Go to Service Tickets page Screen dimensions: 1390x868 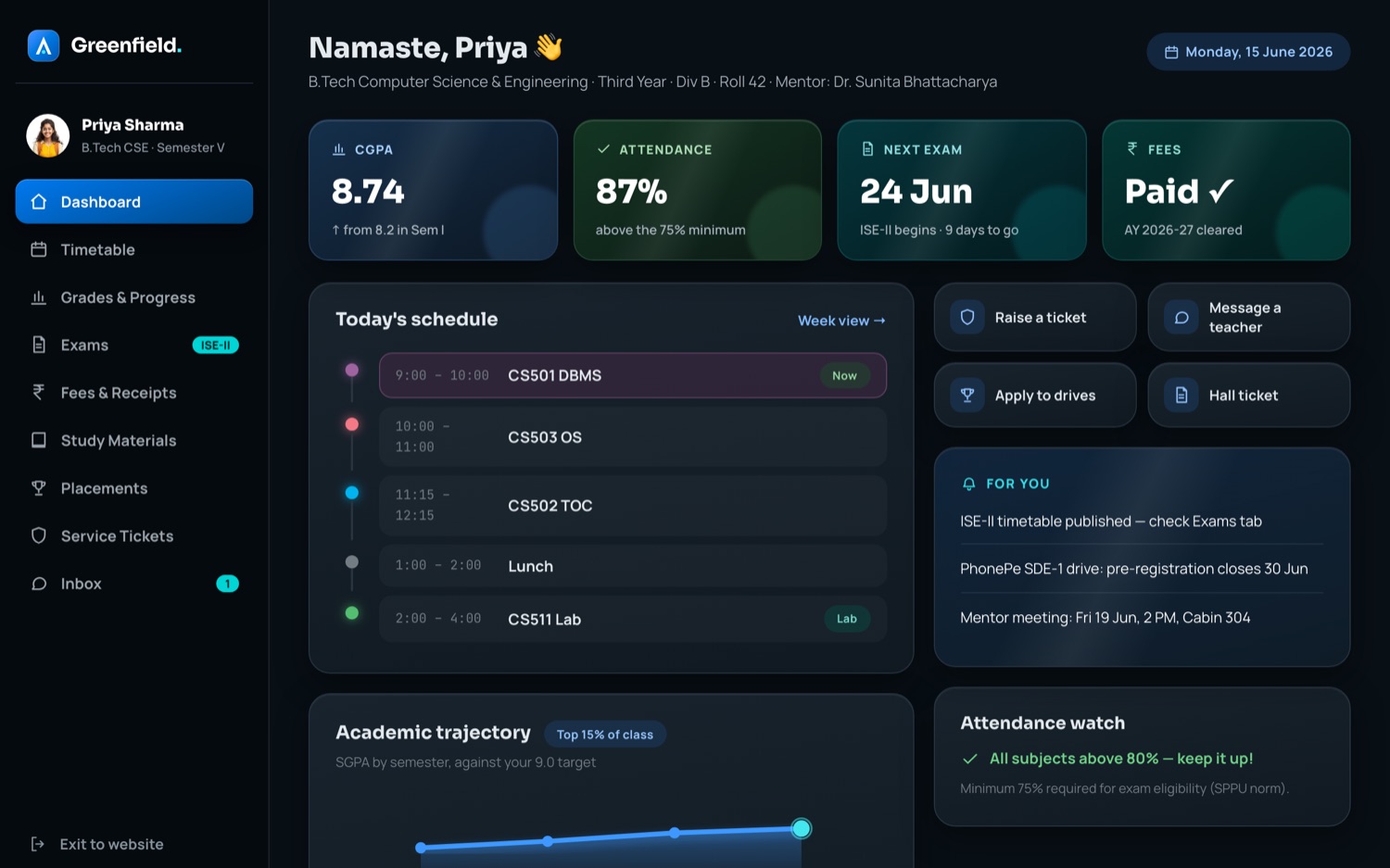[x=134, y=535]
